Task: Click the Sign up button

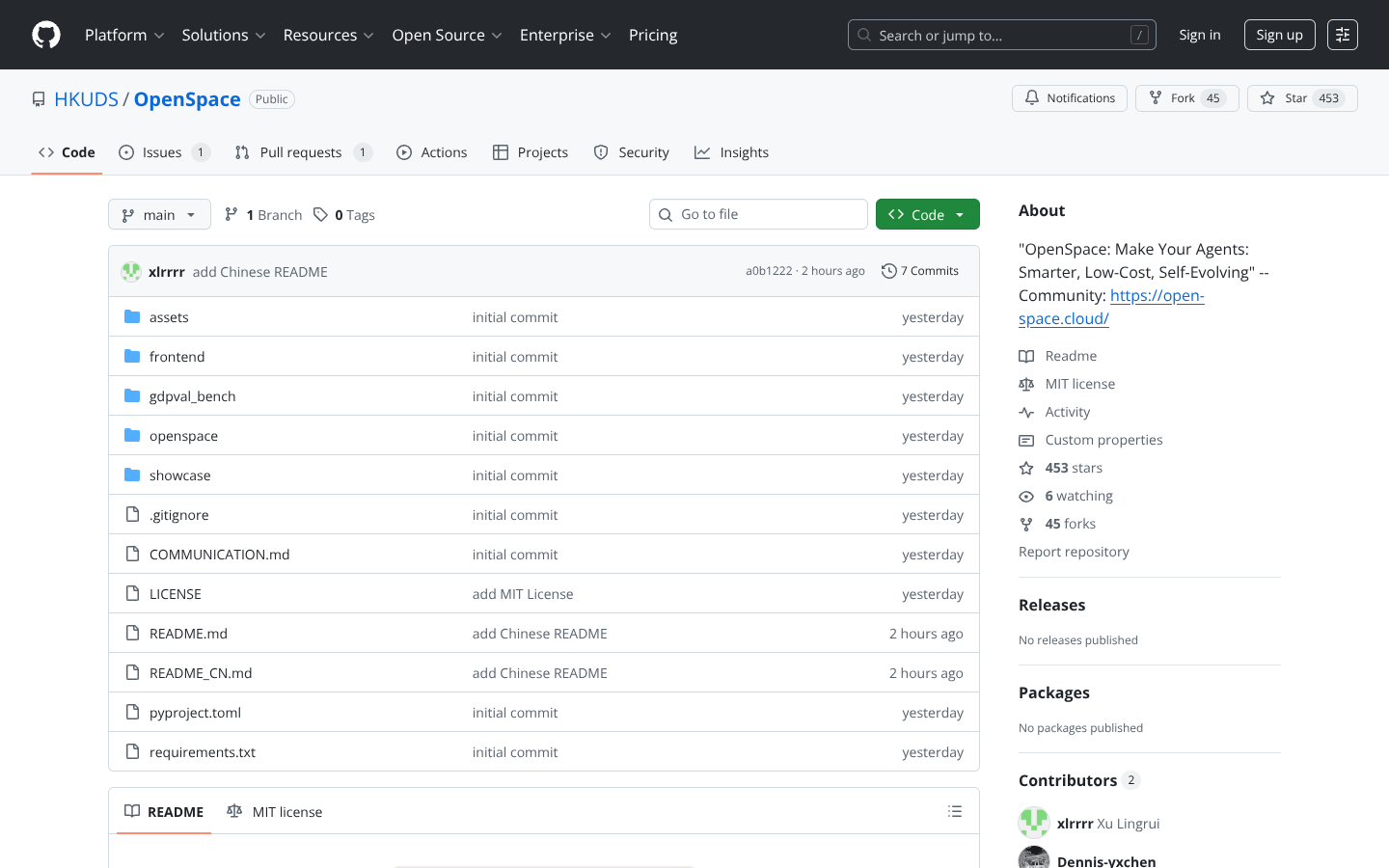Action: [x=1279, y=35]
